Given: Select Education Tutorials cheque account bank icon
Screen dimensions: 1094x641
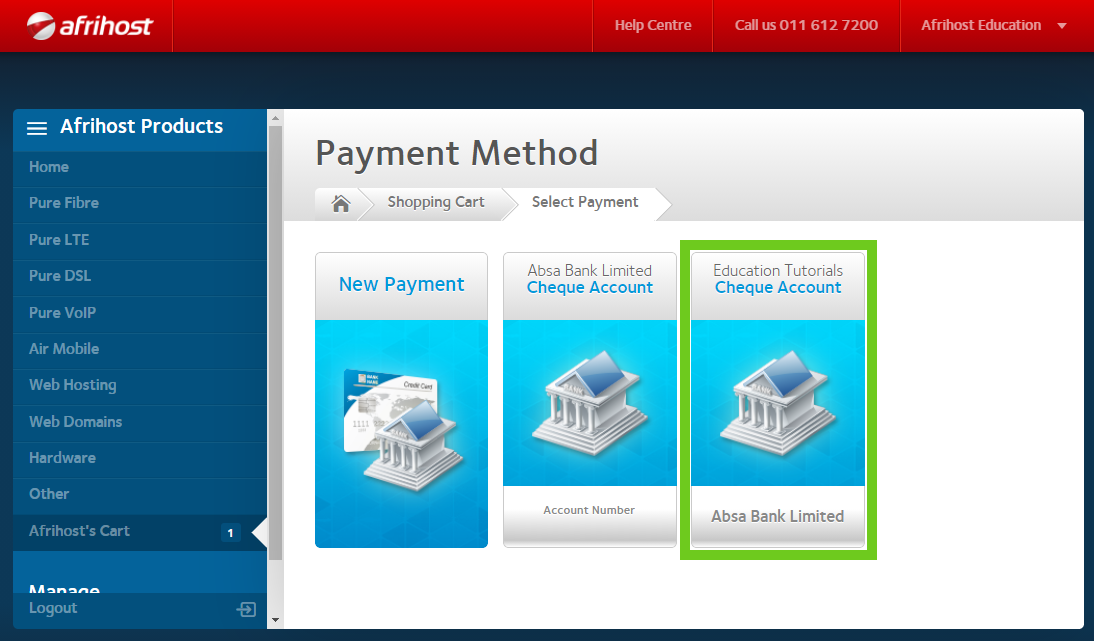Looking at the screenshot, I should (x=777, y=402).
